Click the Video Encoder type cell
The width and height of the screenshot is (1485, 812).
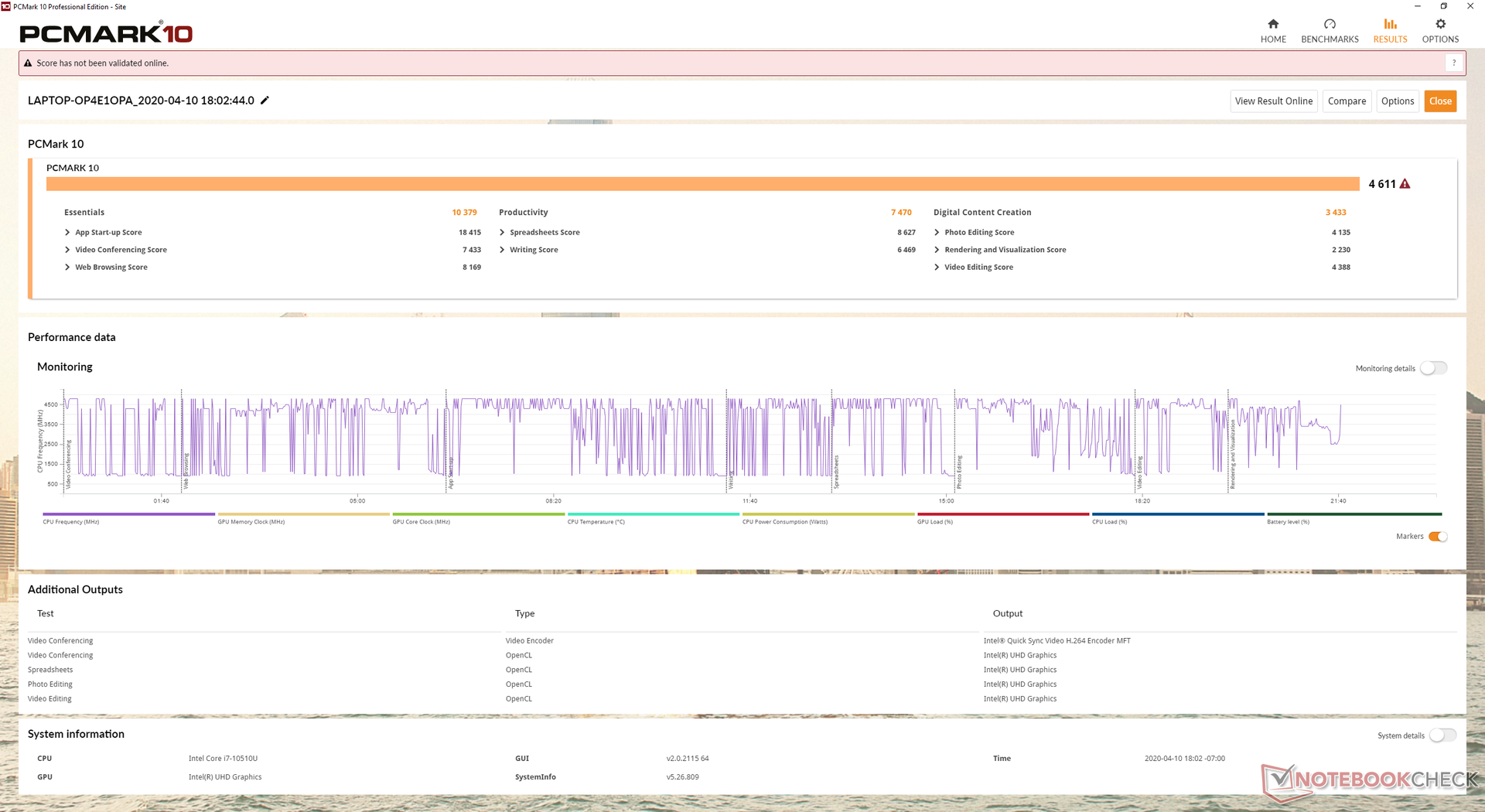530,641
